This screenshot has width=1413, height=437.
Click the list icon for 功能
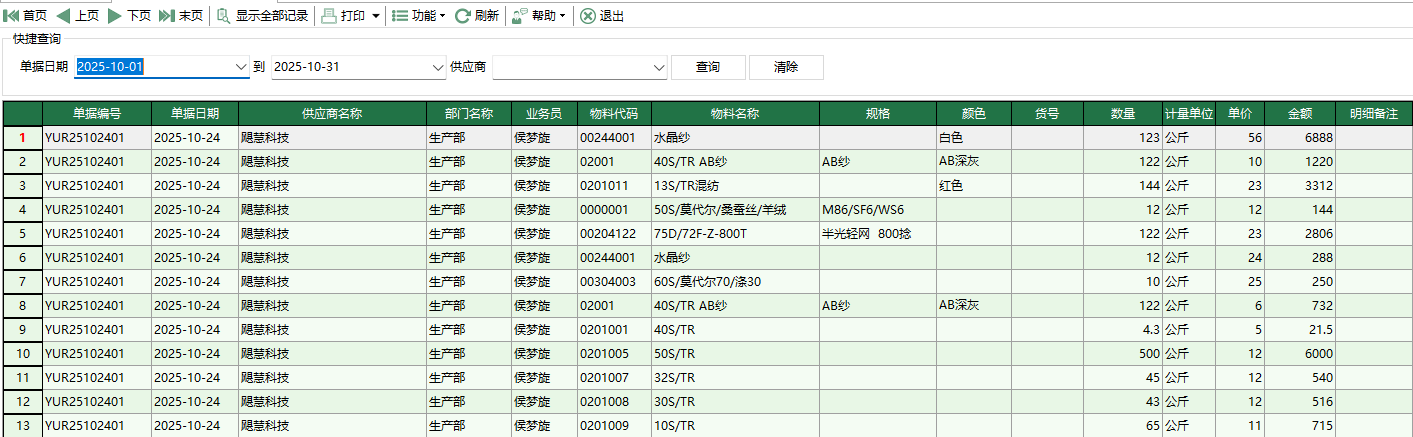[x=399, y=16]
